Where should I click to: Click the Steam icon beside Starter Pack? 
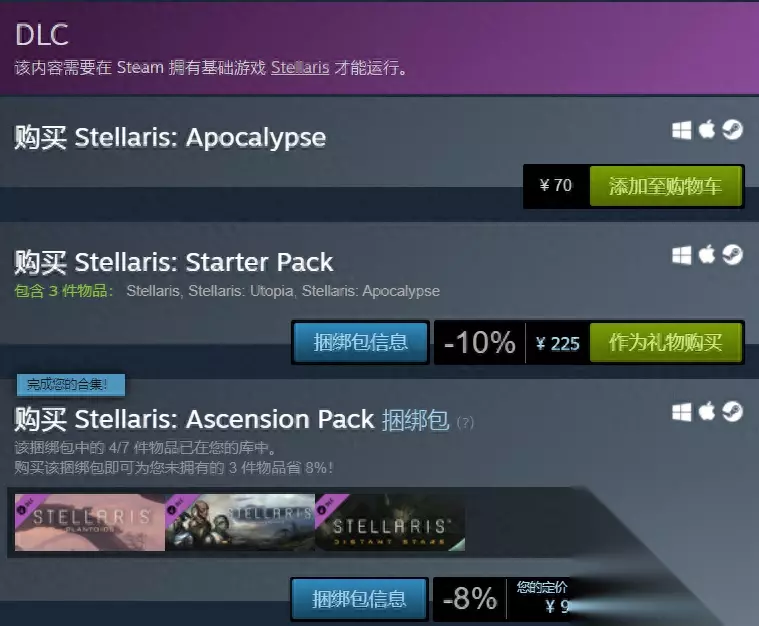point(732,255)
